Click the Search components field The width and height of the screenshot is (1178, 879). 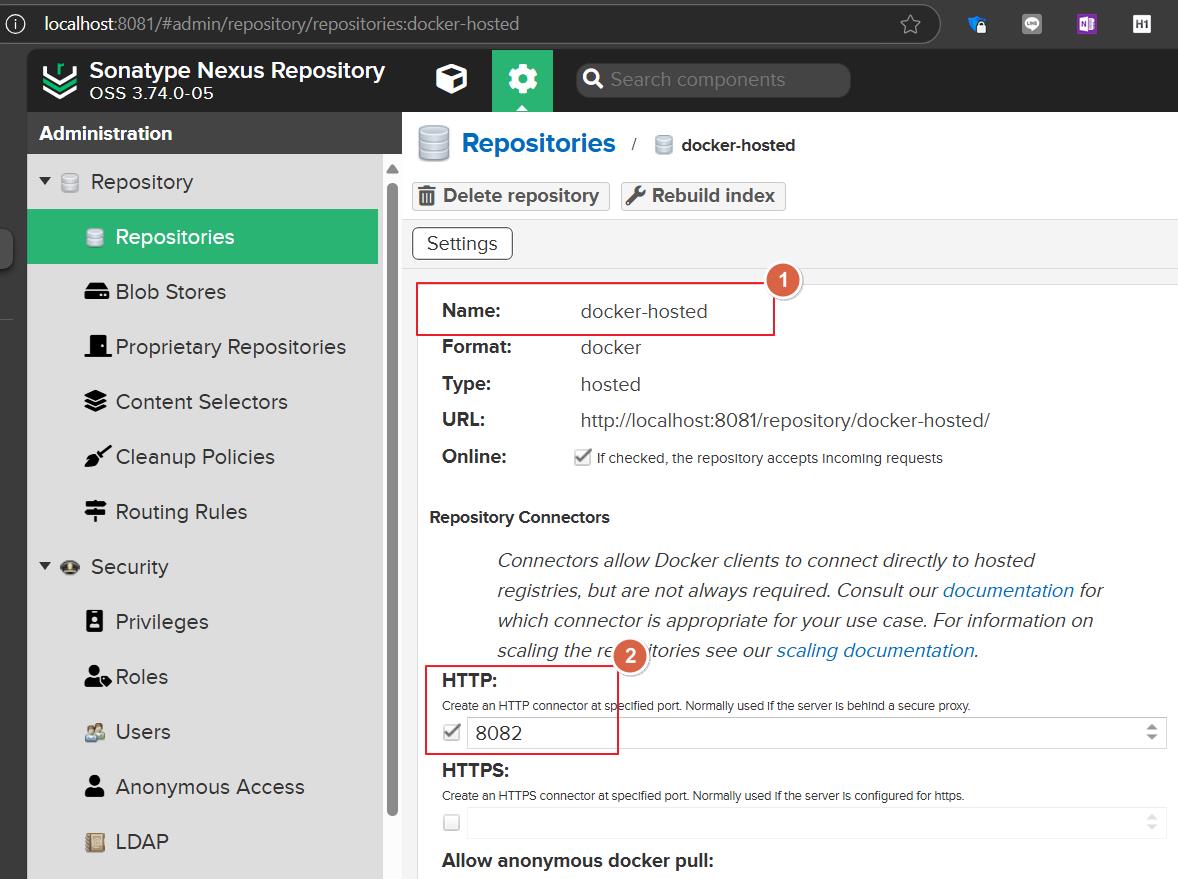(x=712, y=80)
